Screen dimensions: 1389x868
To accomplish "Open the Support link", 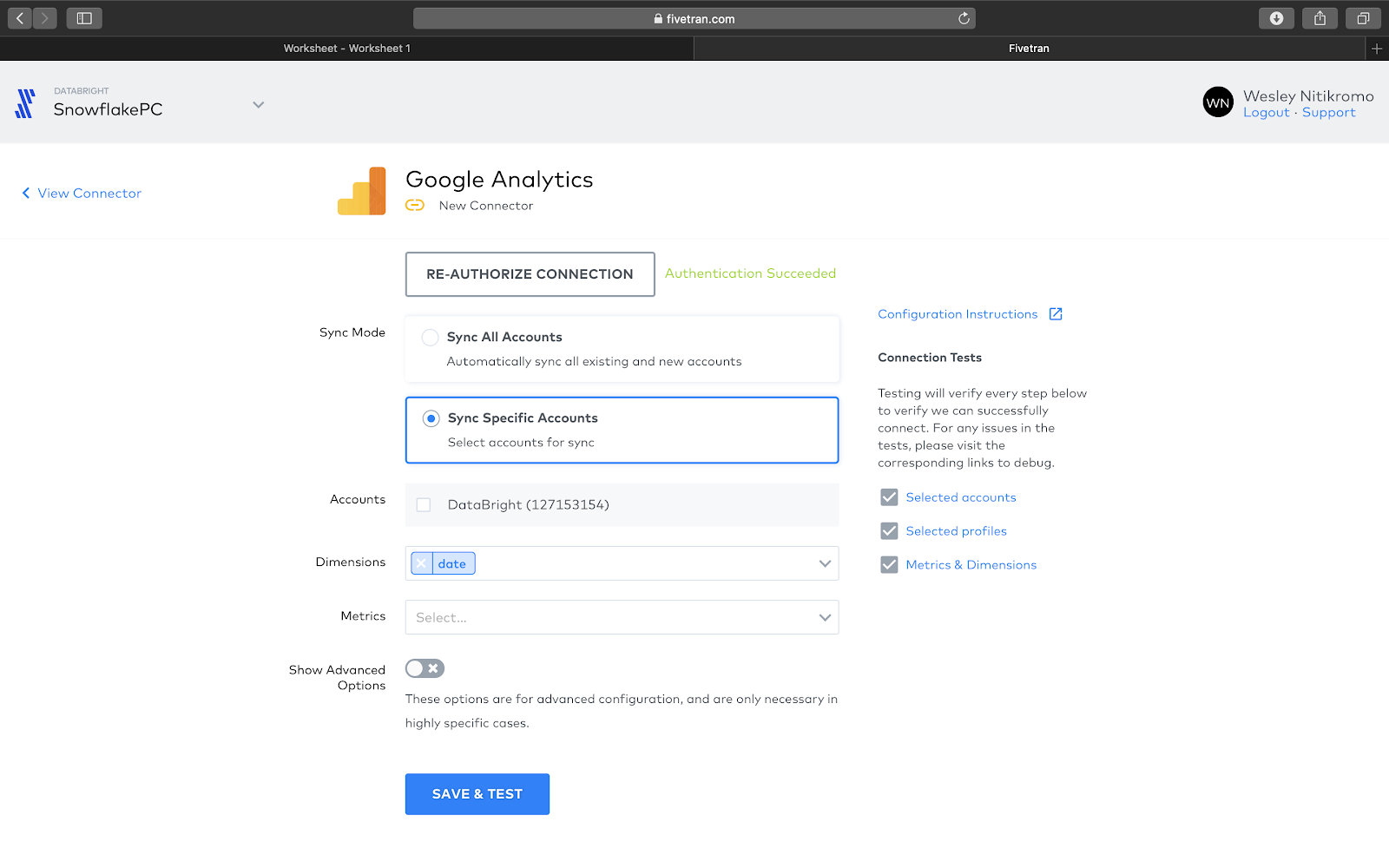I will point(1328,113).
